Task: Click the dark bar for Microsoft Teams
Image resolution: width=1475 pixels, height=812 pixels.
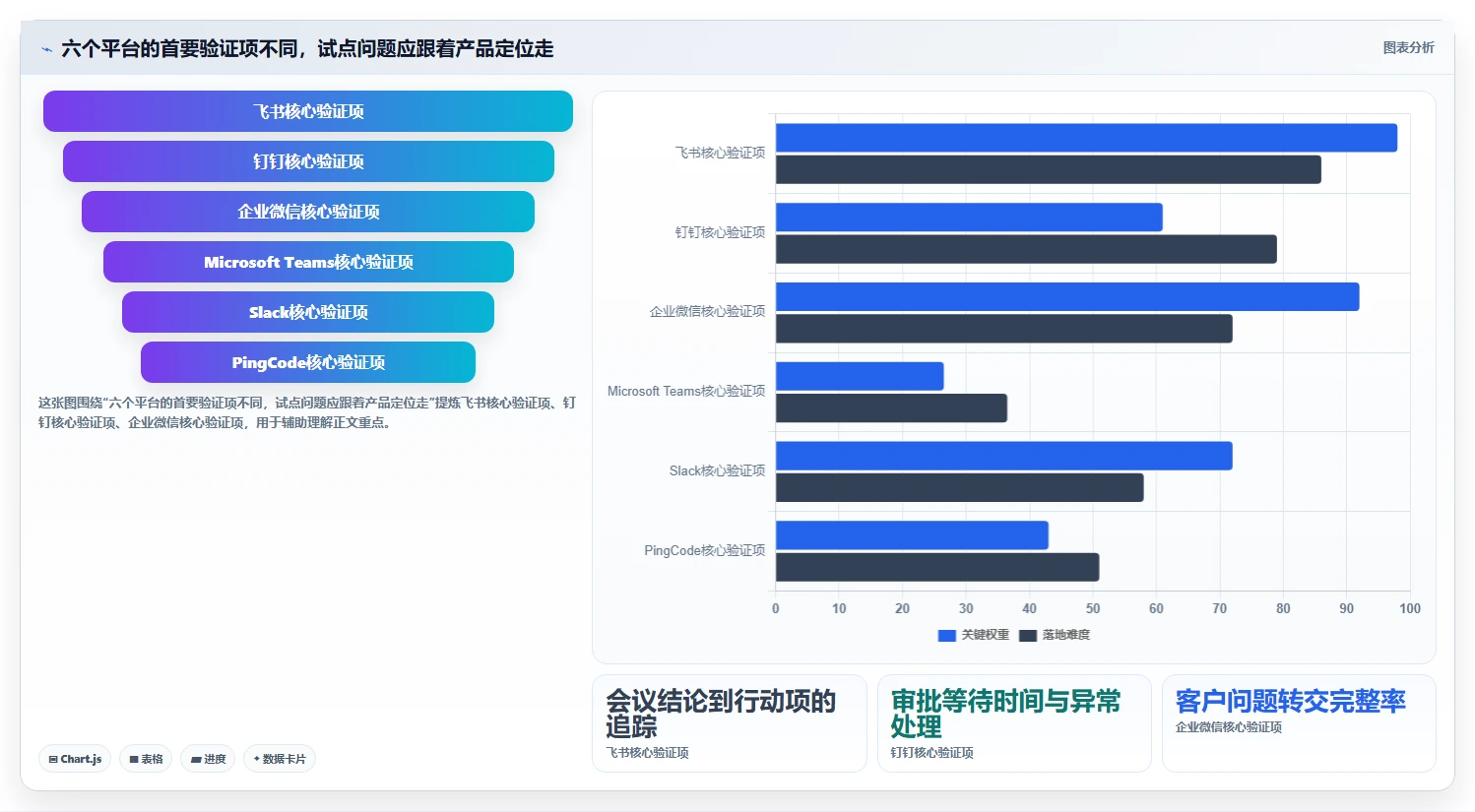Action: click(x=891, y=408)
